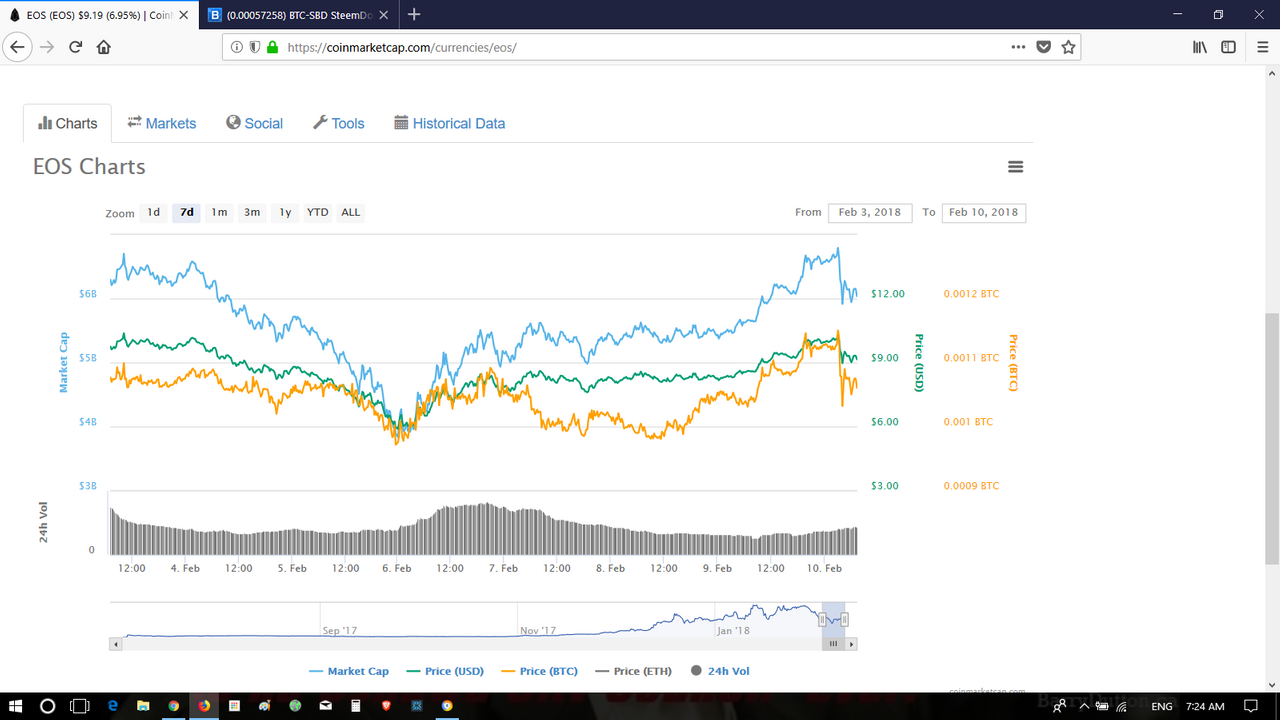Toggle Price (USD) series in legend
The width and height of the screenshot is (1280, 720).
pyautogui.click(x=445, y=671)
